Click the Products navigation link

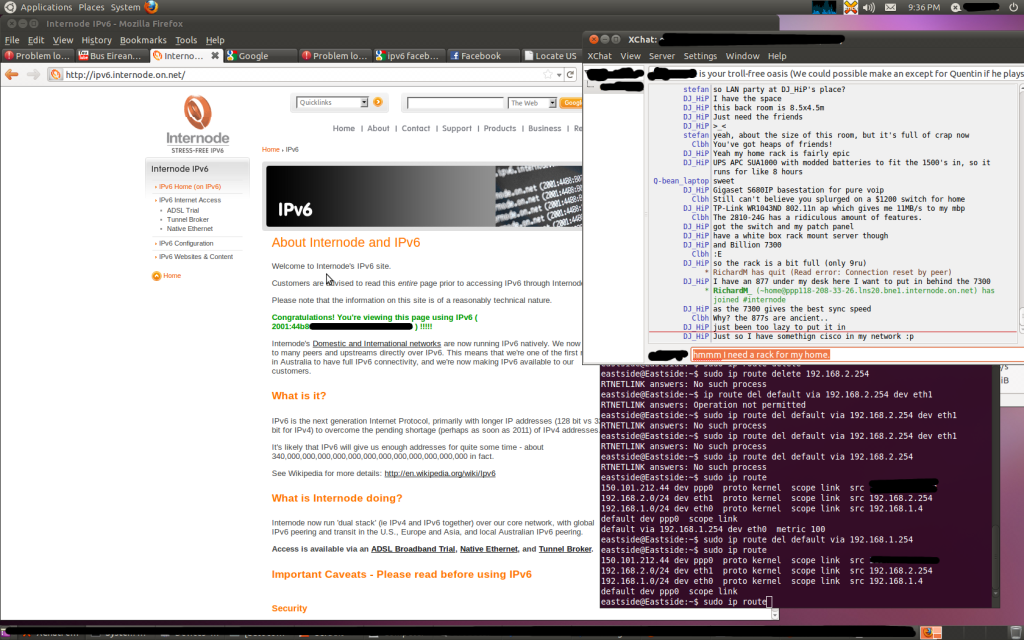click(x=500, y=129)
